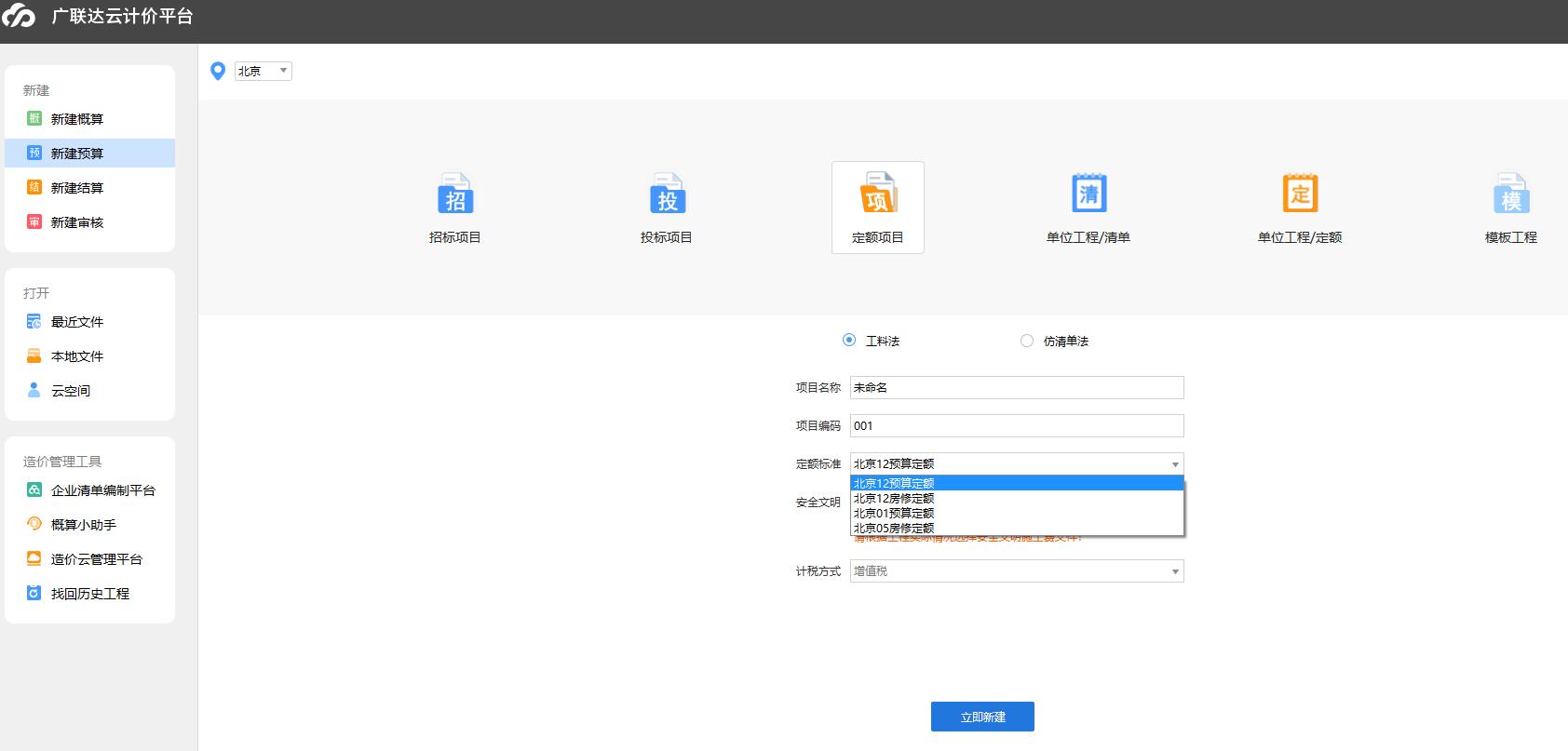Click the 项目编码 input field
Viewport: 1568px width, 751px height.
pyautogui.click(x=1017, y=425)
